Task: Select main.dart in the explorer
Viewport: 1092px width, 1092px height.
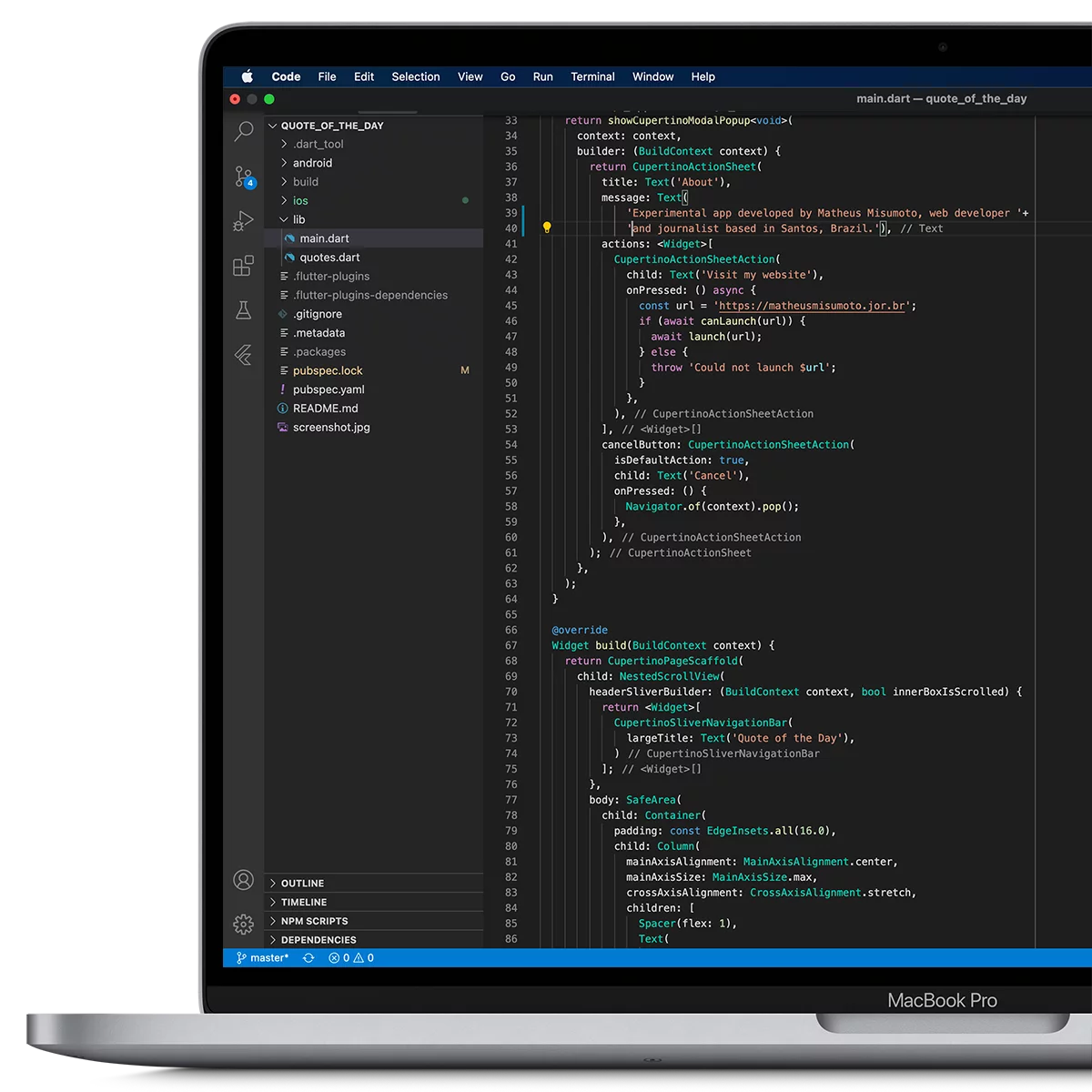Action: [373, 238]
